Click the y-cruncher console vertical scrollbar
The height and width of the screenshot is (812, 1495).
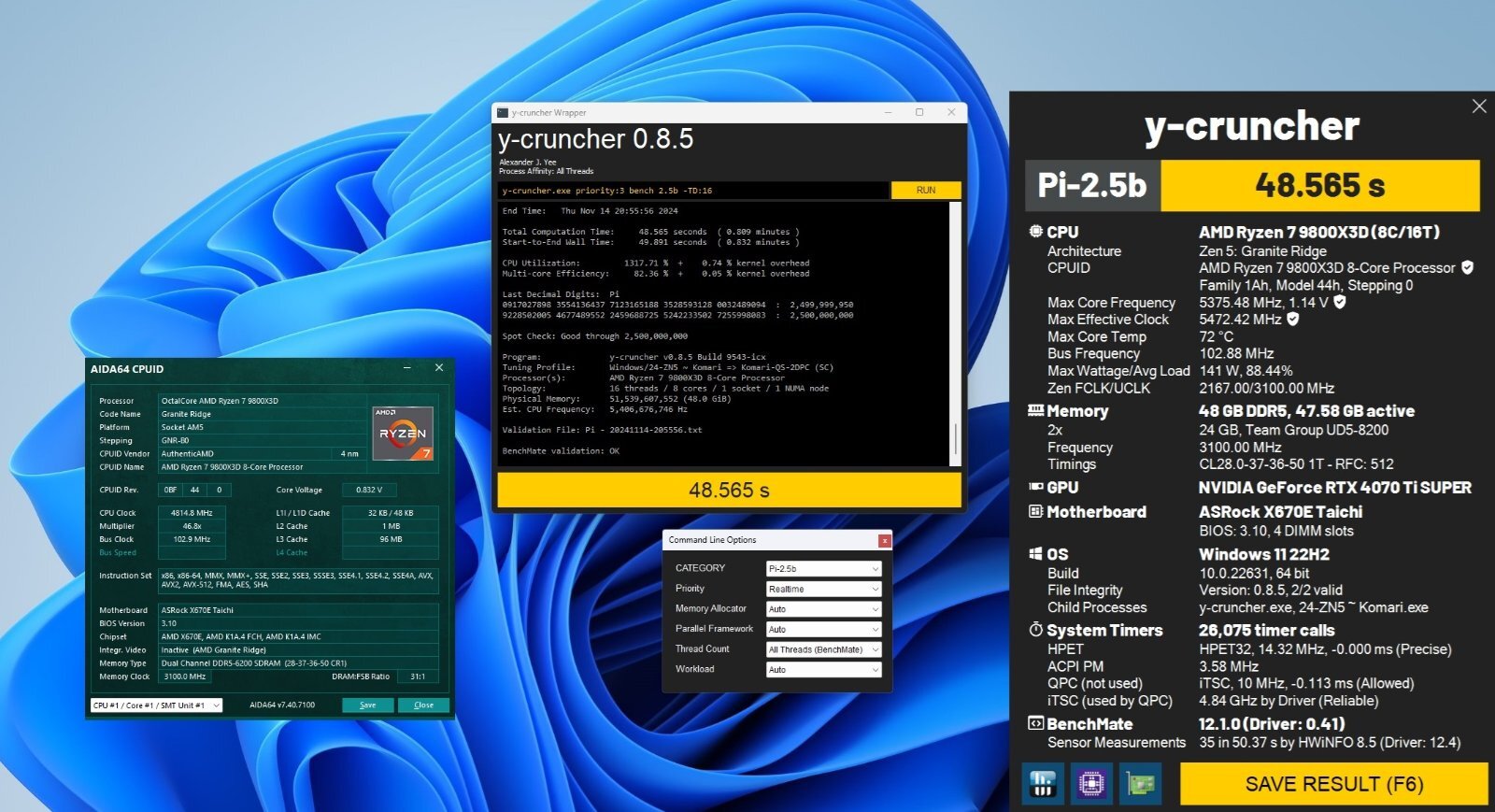(x=956, y=334)
